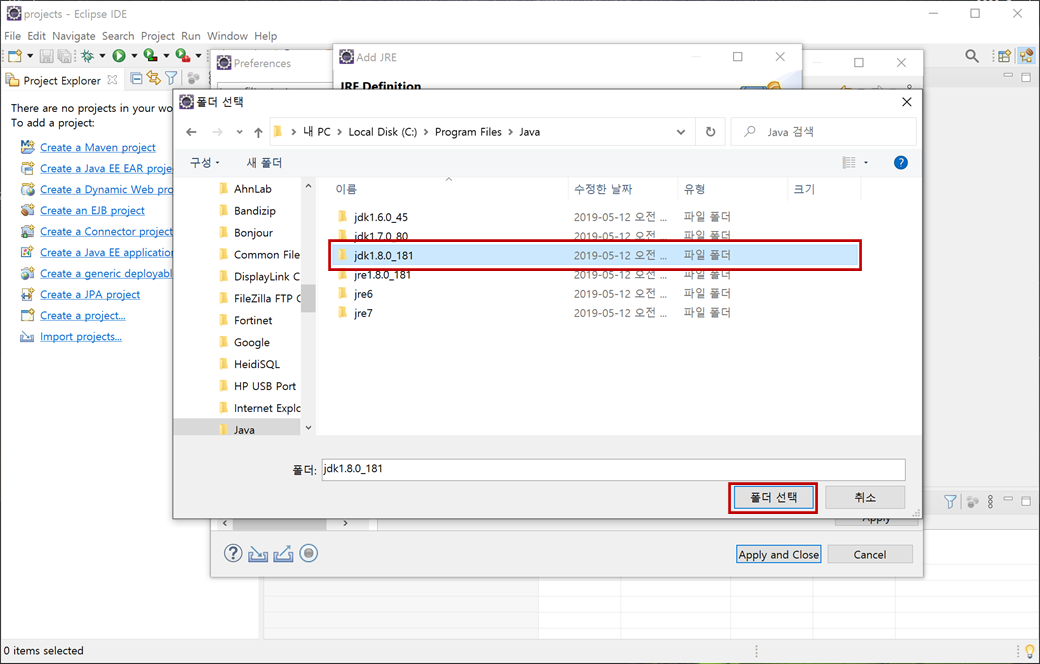Click 폴더 선택 button
This screenshot has width=1040, height=664.
773,498
